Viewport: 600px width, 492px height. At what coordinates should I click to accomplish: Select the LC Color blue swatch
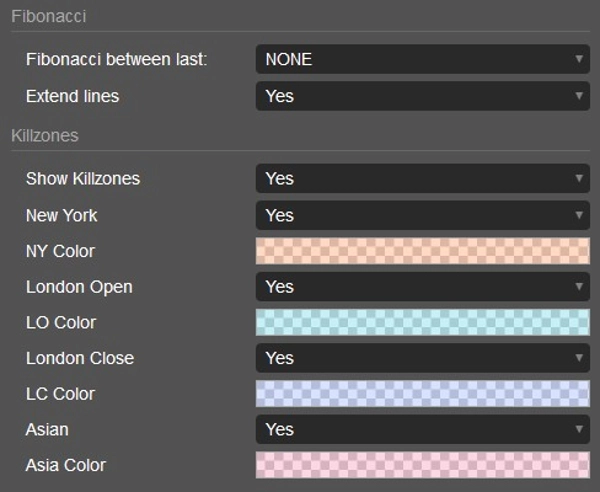point(422,394)
